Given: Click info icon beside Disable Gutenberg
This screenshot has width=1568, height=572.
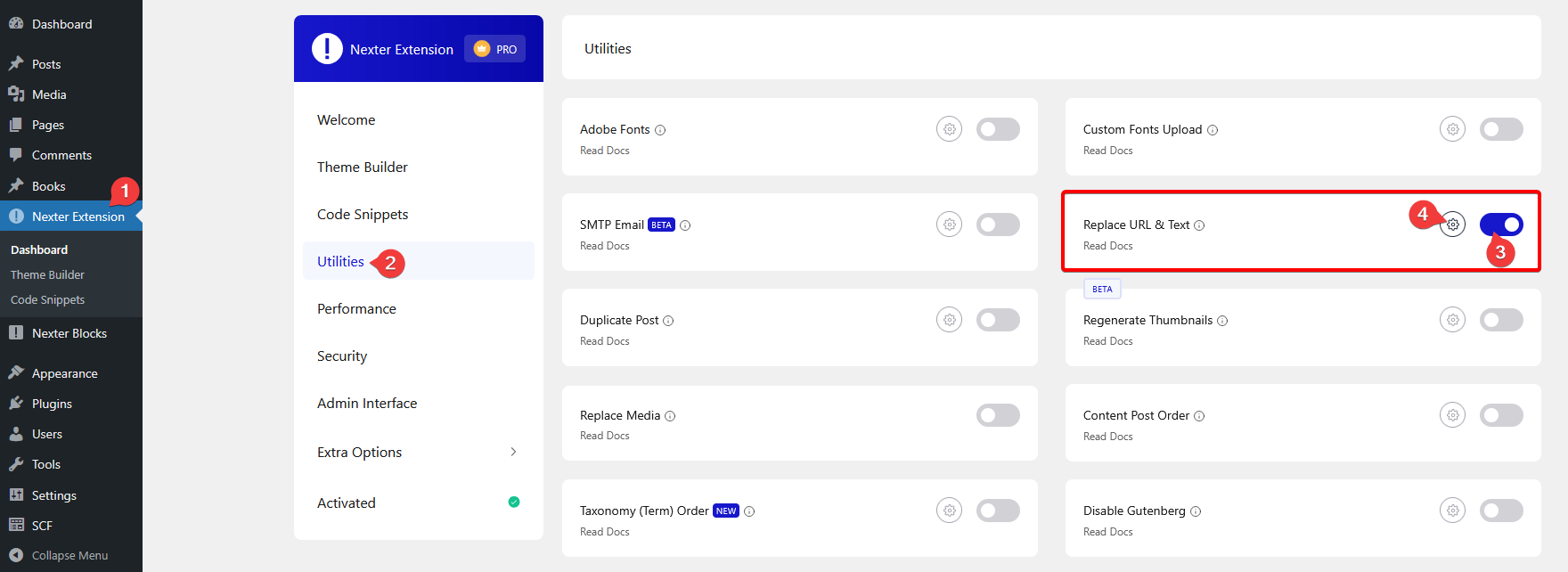Looking at the screenshot, I should (x=1196, y=511).
